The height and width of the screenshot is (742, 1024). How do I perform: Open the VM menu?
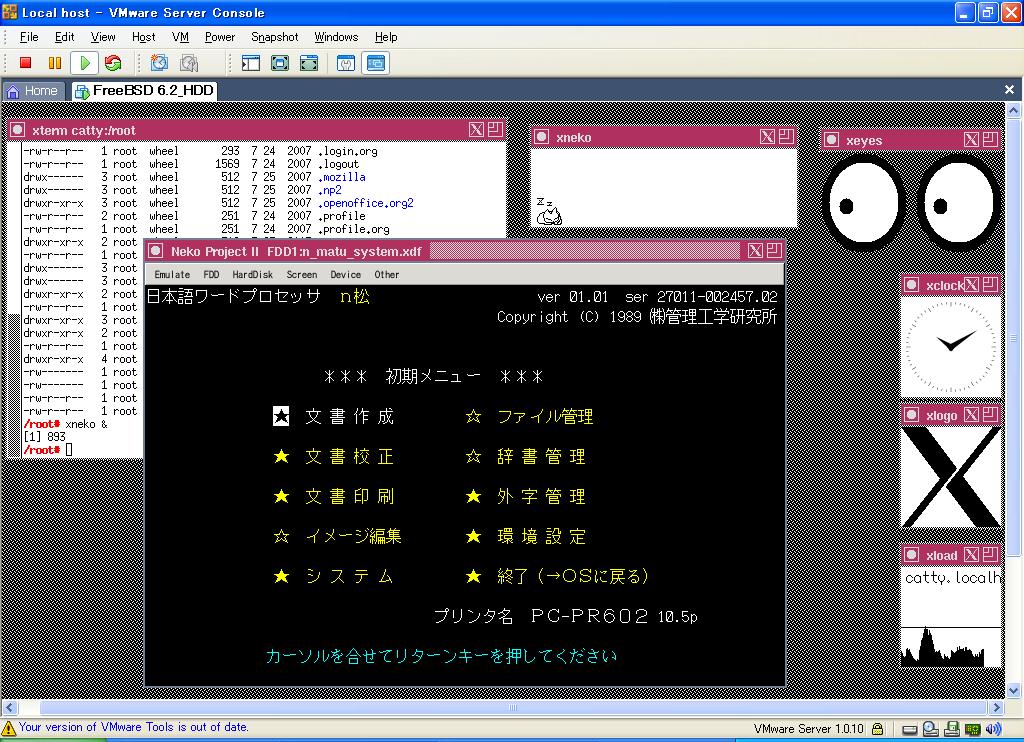click(x=180, y=37)
